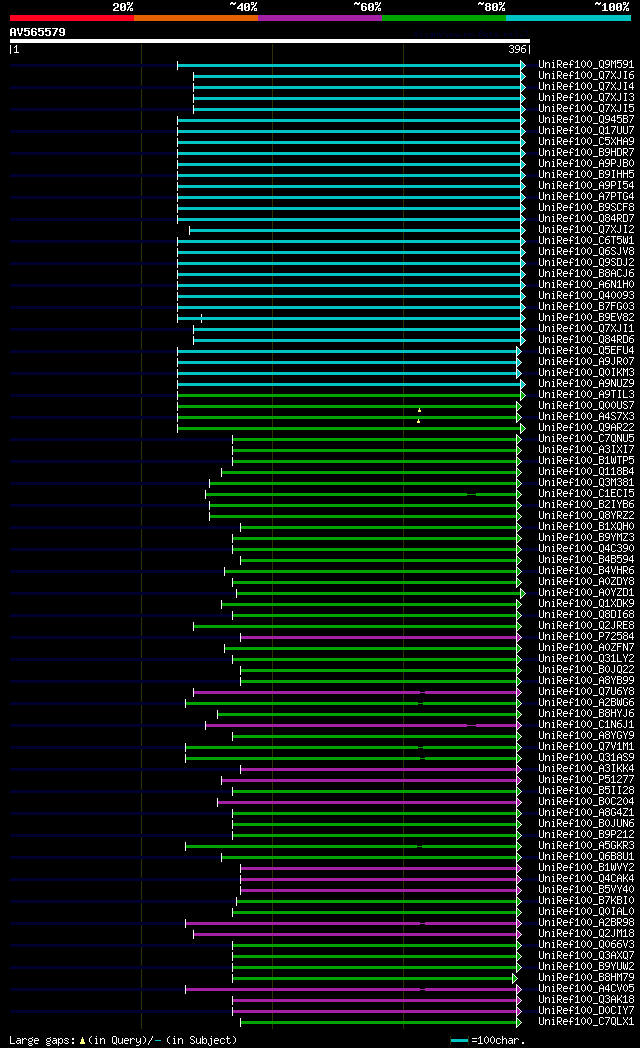The height and width of the screenshot is (1048, 640).
Task: Click the yellow gap marker on A4S7X3 row
Action: 419,420
